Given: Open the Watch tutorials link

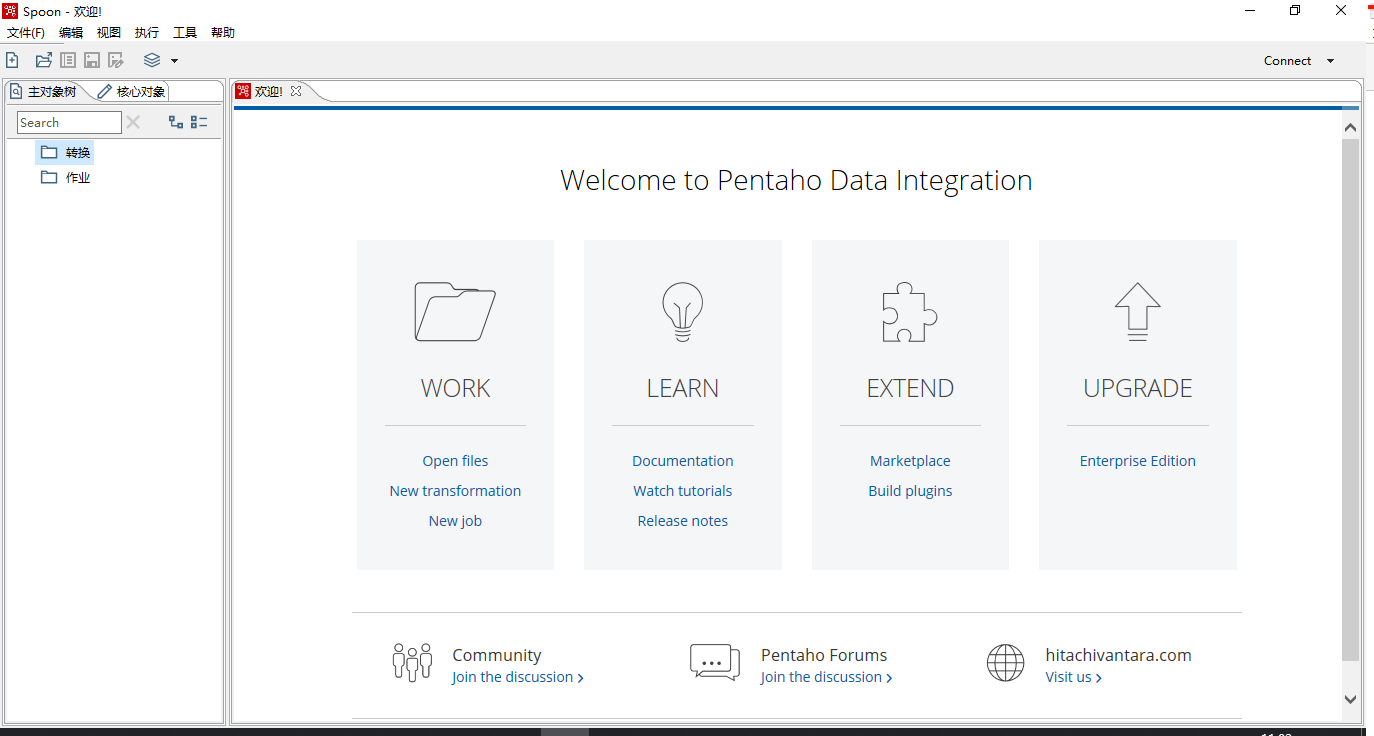Looking at the screenshot, I should pos(683,491).
